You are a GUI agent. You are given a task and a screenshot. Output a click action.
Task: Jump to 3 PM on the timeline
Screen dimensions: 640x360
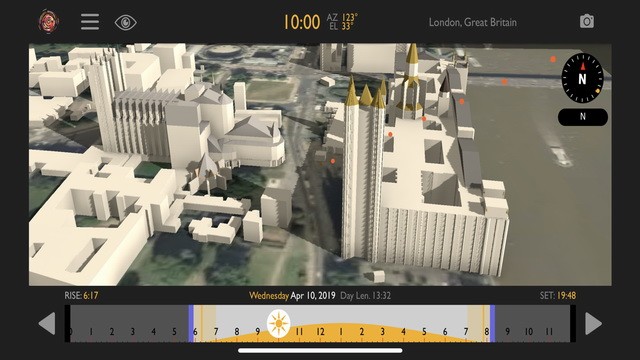pyautogui.click(x=382, y=332)
